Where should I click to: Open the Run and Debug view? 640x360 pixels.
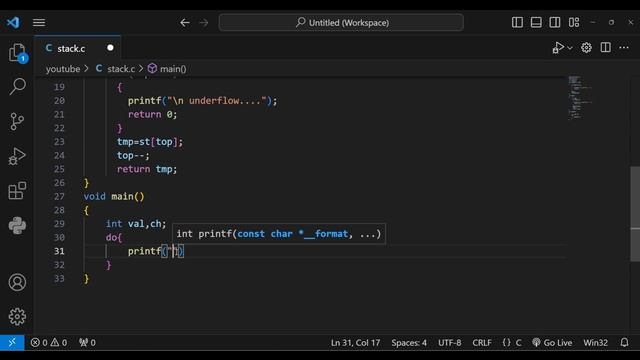[18, 156]
